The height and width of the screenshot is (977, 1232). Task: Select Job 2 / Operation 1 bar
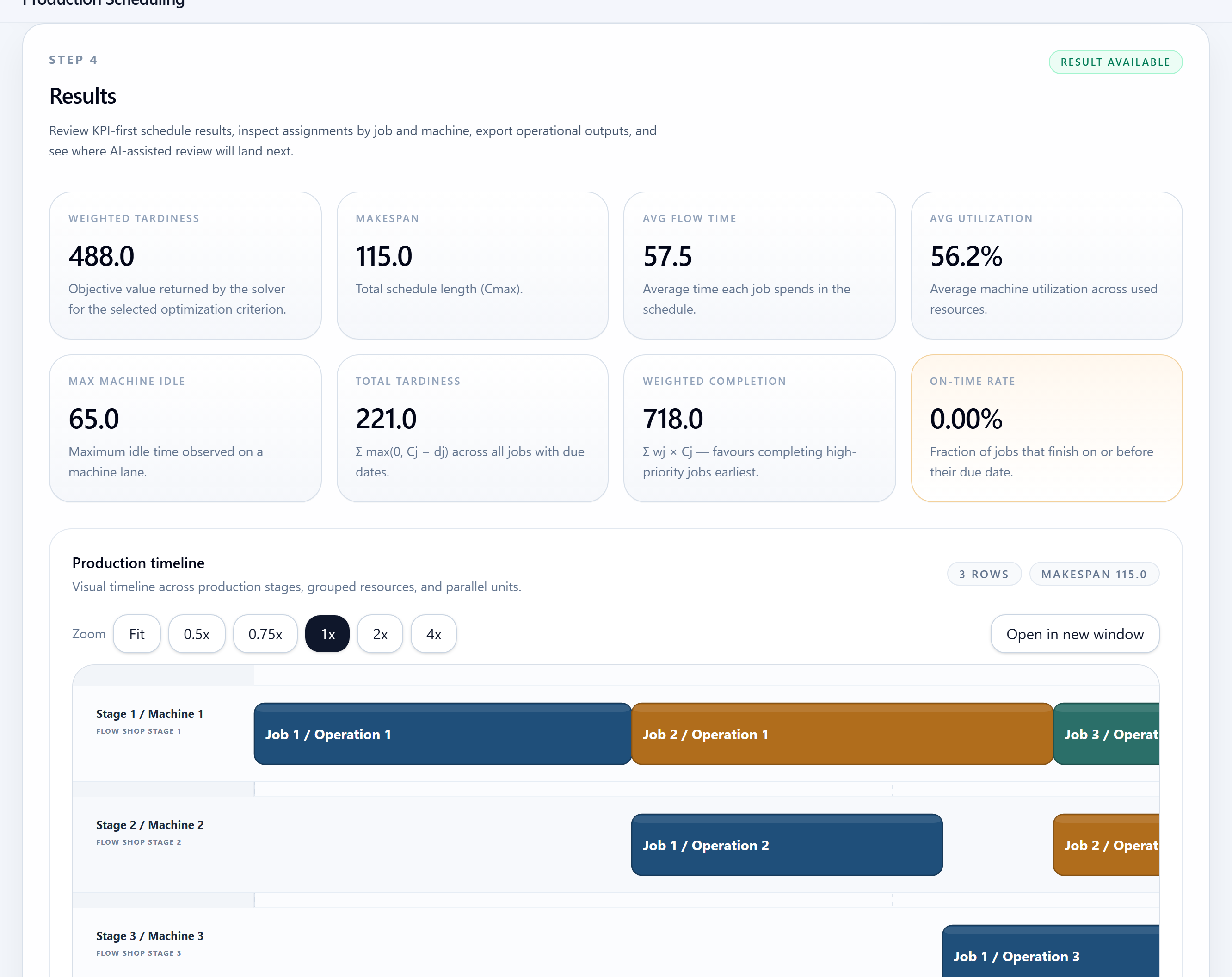click(842, 734)
